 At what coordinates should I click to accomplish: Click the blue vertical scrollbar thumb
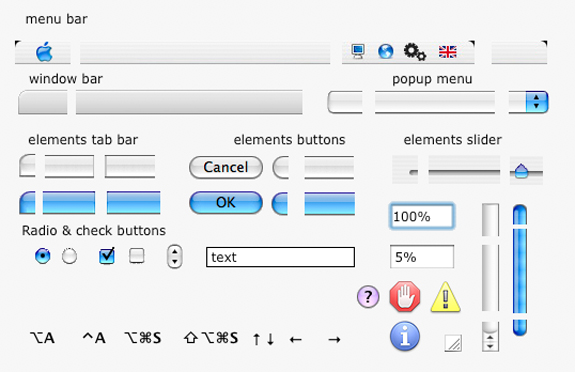point(520,270)
